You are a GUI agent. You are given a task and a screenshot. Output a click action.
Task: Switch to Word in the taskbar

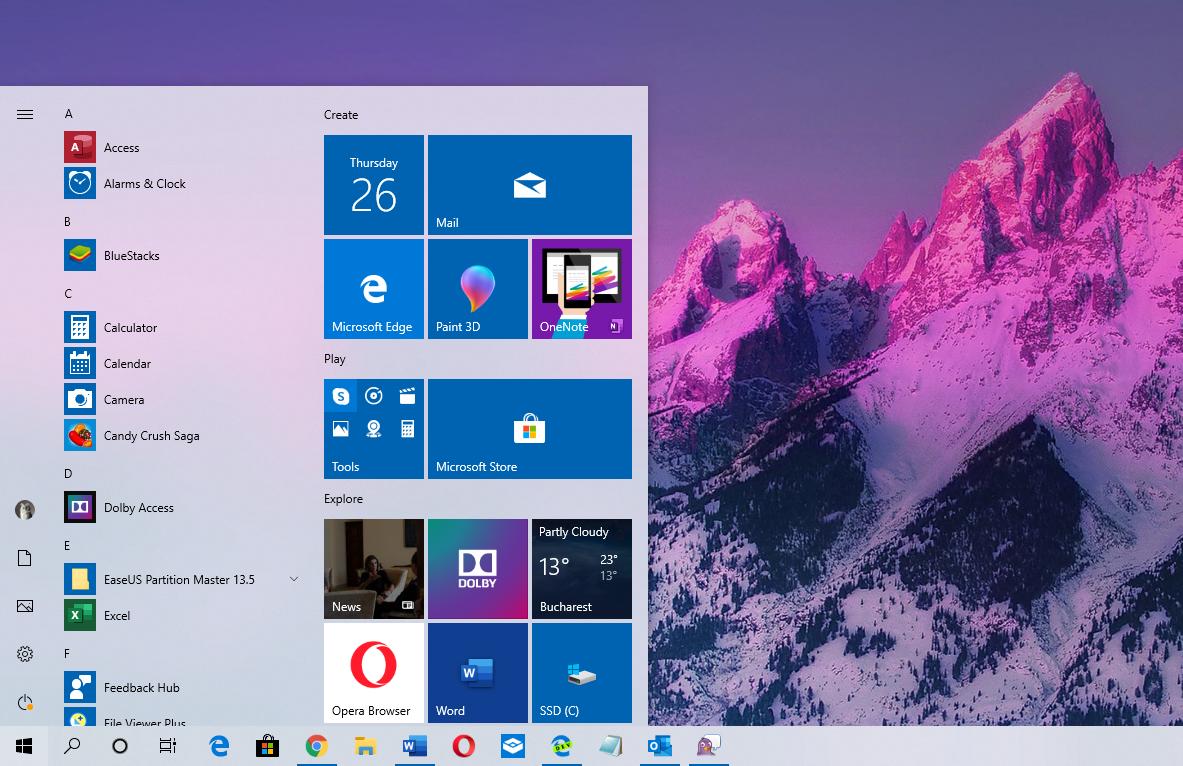414,746
